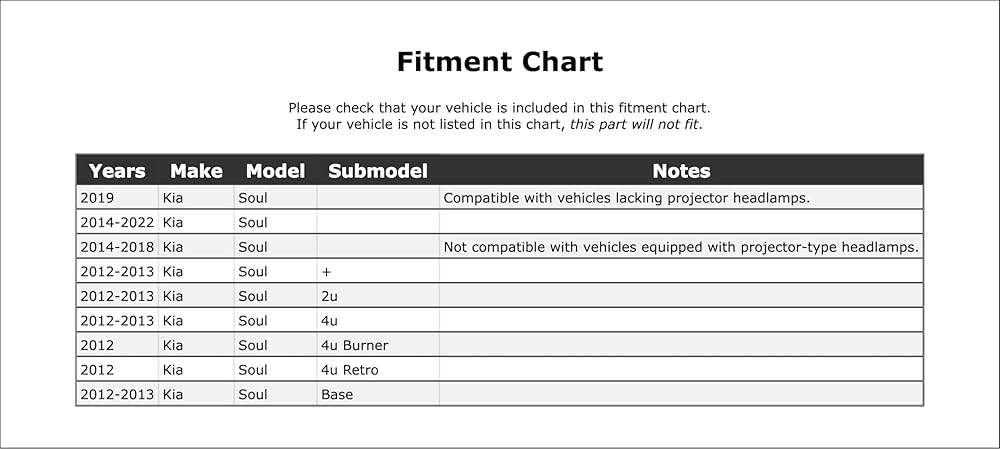Image resolution: width=1000 pixels, height=449 pixels.
Task: Click the Kia cell in the 2019 row
Action: pyautogui.click(x=173, y=198)
